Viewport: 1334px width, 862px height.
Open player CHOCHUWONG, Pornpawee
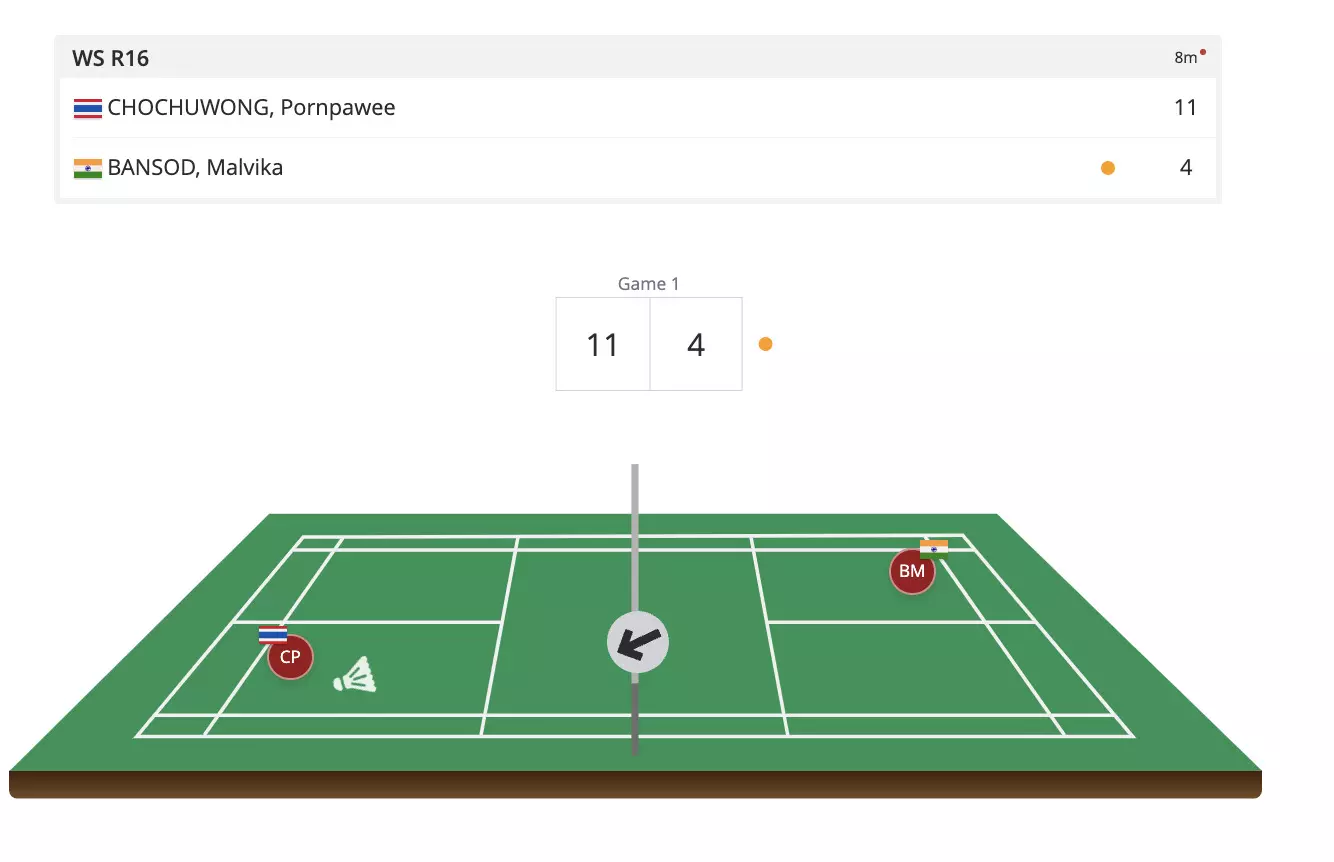click(x=251, y=108)
